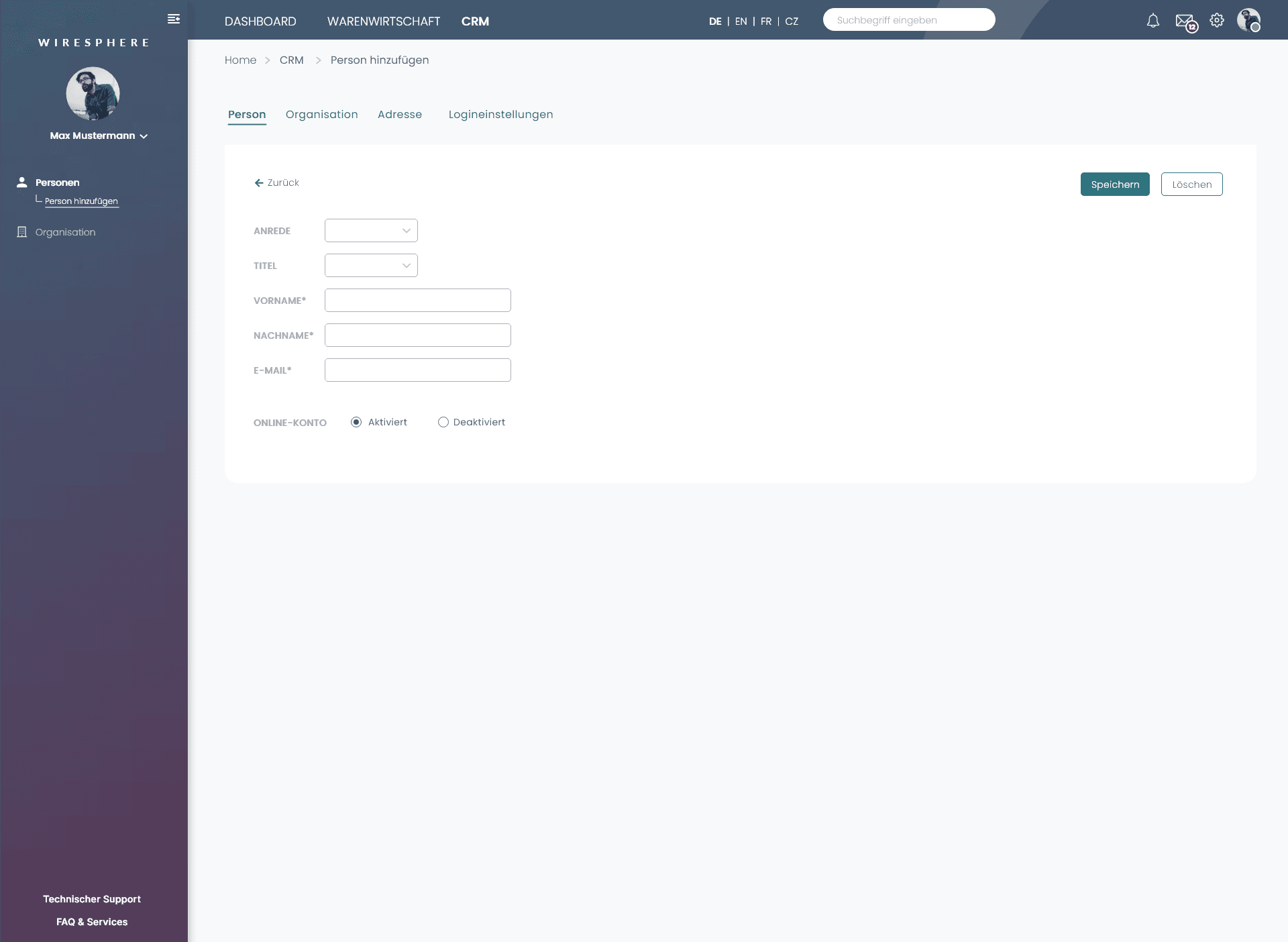Click user avatar in top bar
1288x942 pixels.
point(1248,20)
